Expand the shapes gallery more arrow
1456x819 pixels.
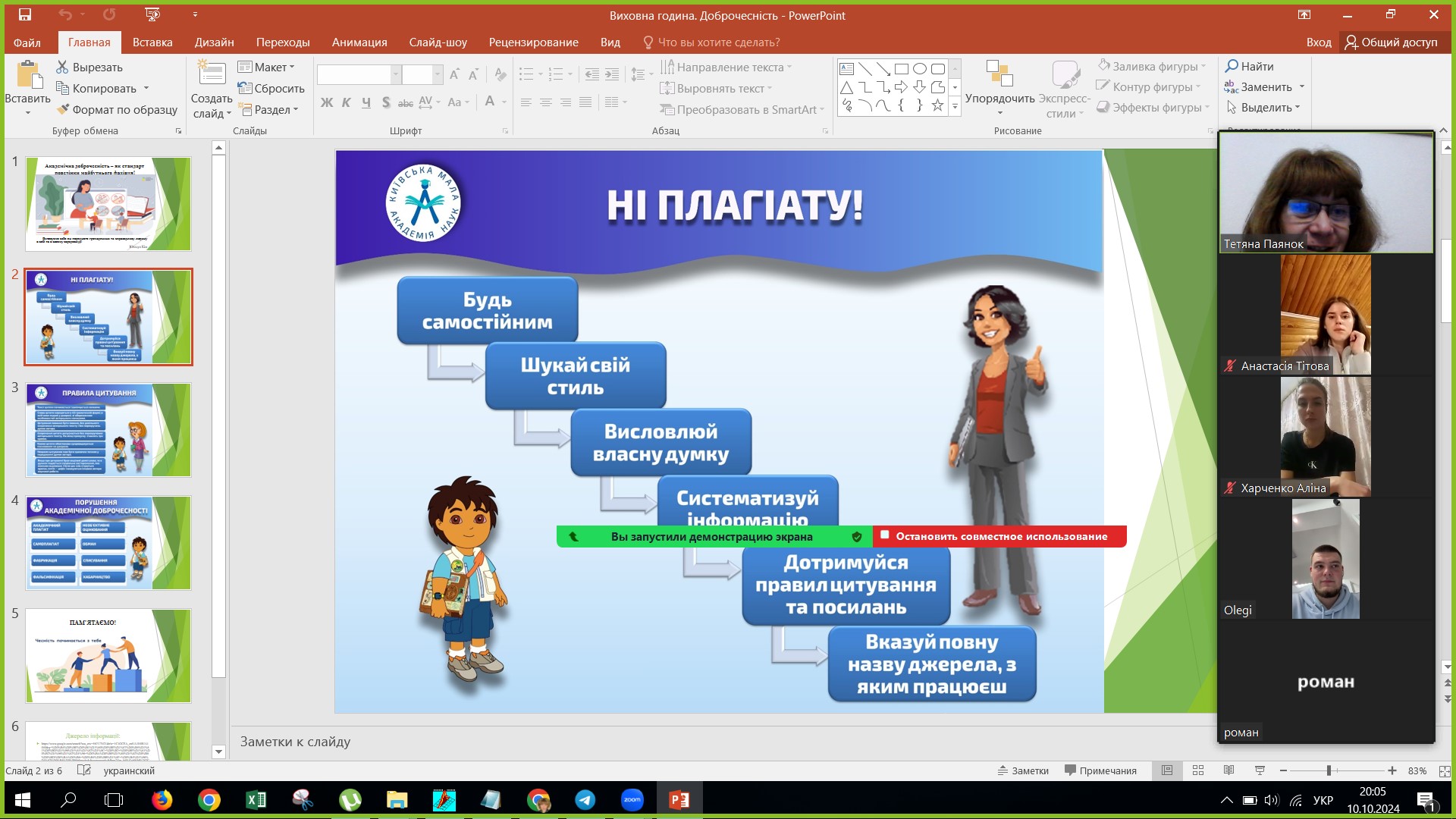pyautogui.click(x=955, y=107)
